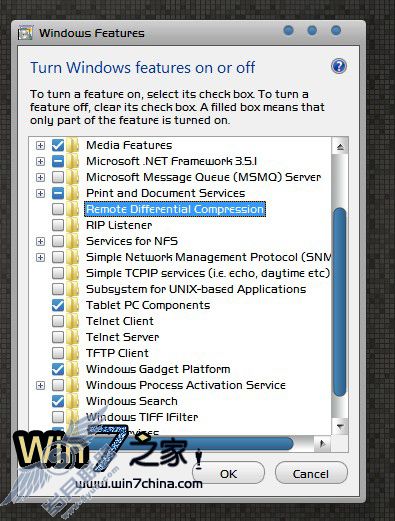Check the Services for NFS checkbox
395x521 pixels.
(x=58, y=241)
